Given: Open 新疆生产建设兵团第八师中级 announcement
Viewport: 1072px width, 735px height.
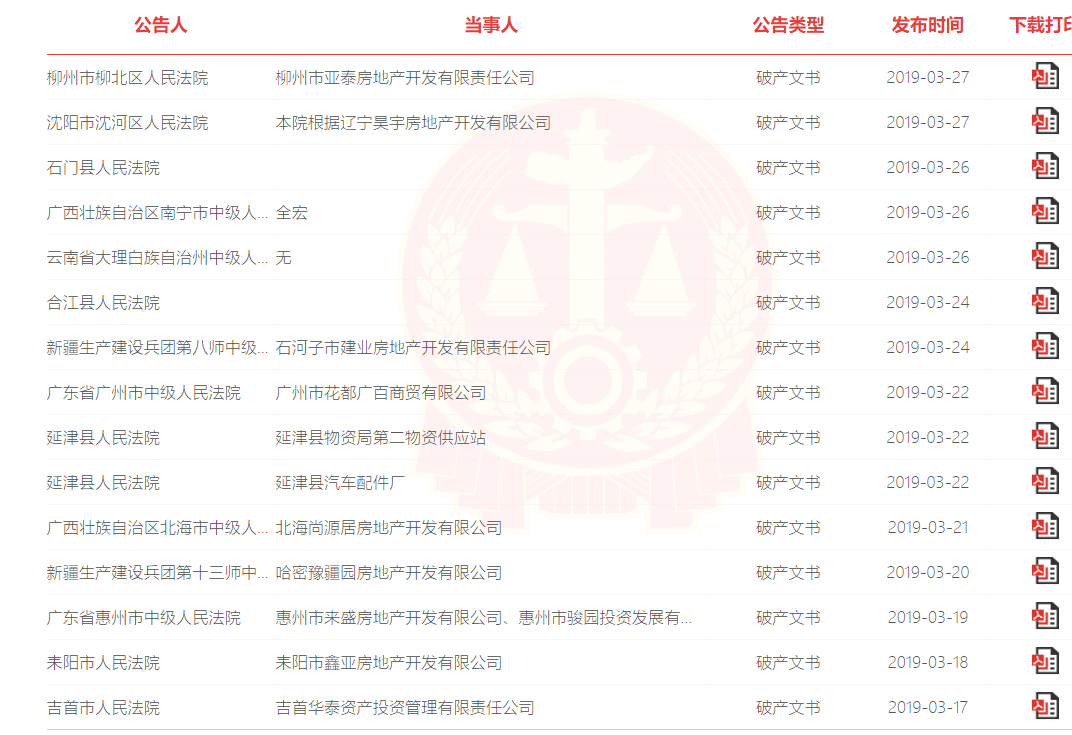Looking at the screenshot, I should [157, 348].
